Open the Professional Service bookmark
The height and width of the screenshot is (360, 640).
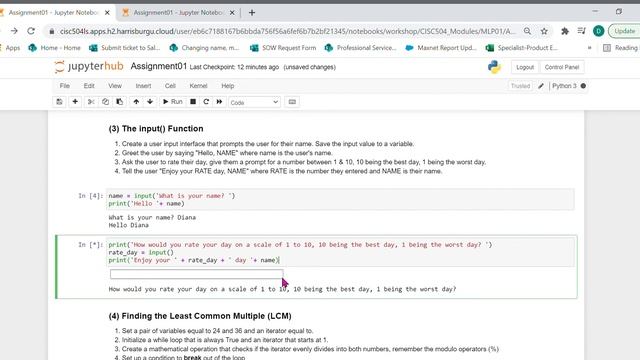(x=361, y=48)
